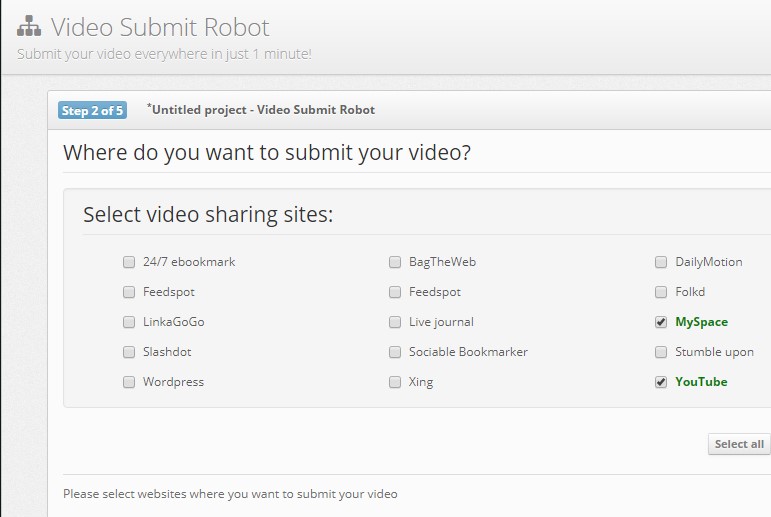Screen dimensions: 771x517
Task: Click the Untitled project title text
Action: tap(261, 110)
